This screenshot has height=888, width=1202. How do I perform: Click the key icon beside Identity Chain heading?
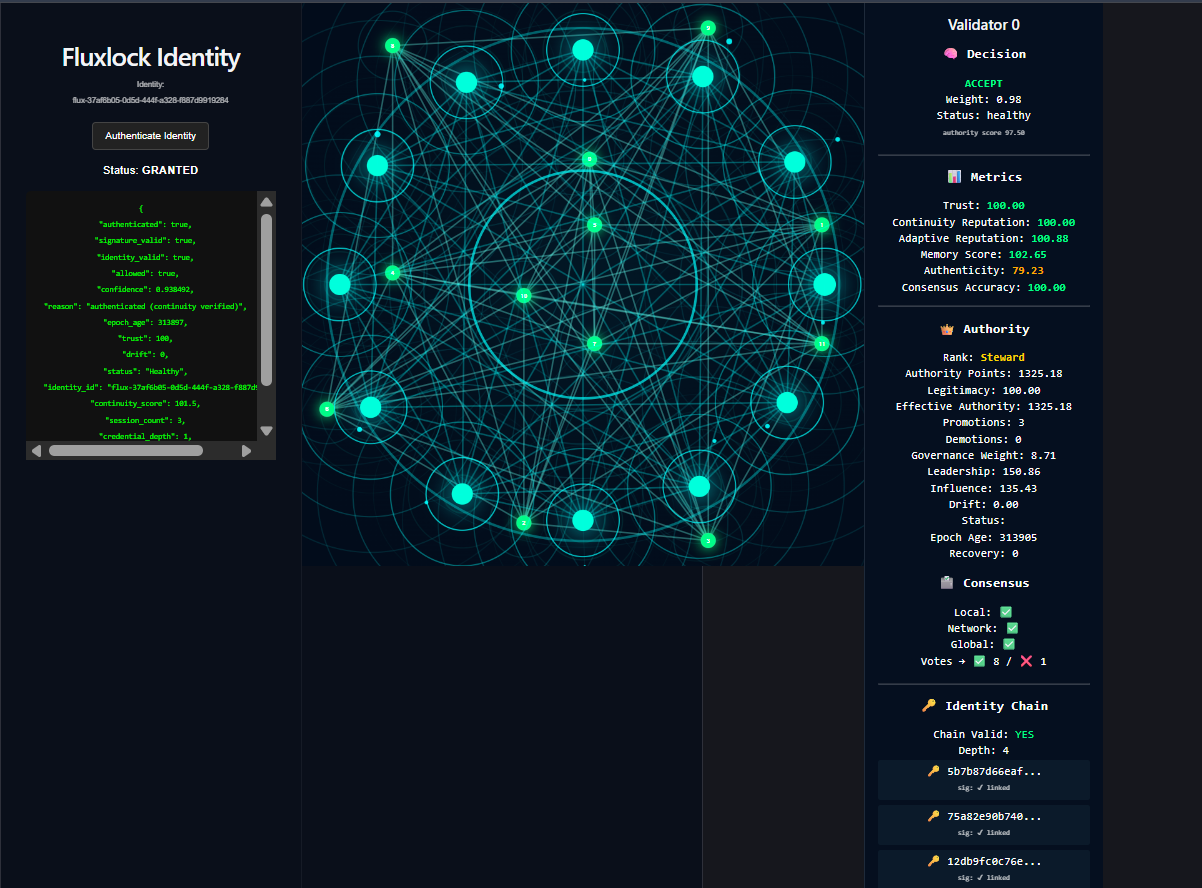pyautogui.click(x=929, y=706)
